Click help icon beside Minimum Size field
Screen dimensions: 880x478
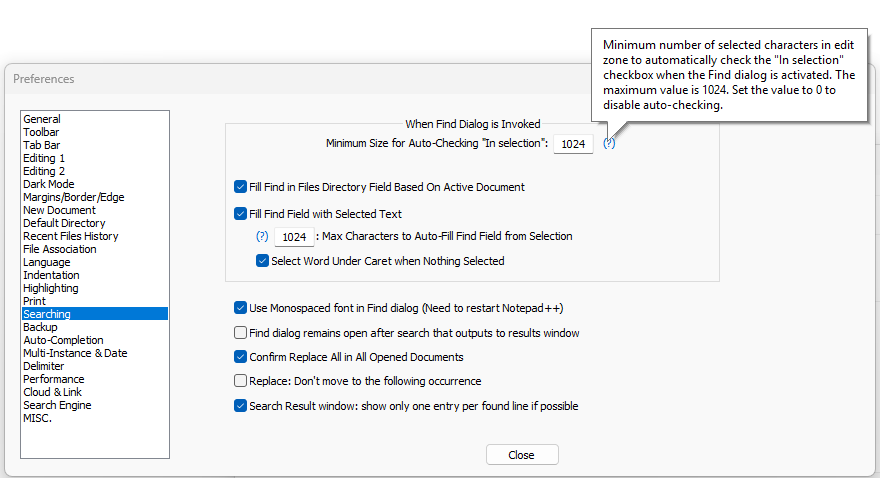pyautogui.click(x=610, y=144)
